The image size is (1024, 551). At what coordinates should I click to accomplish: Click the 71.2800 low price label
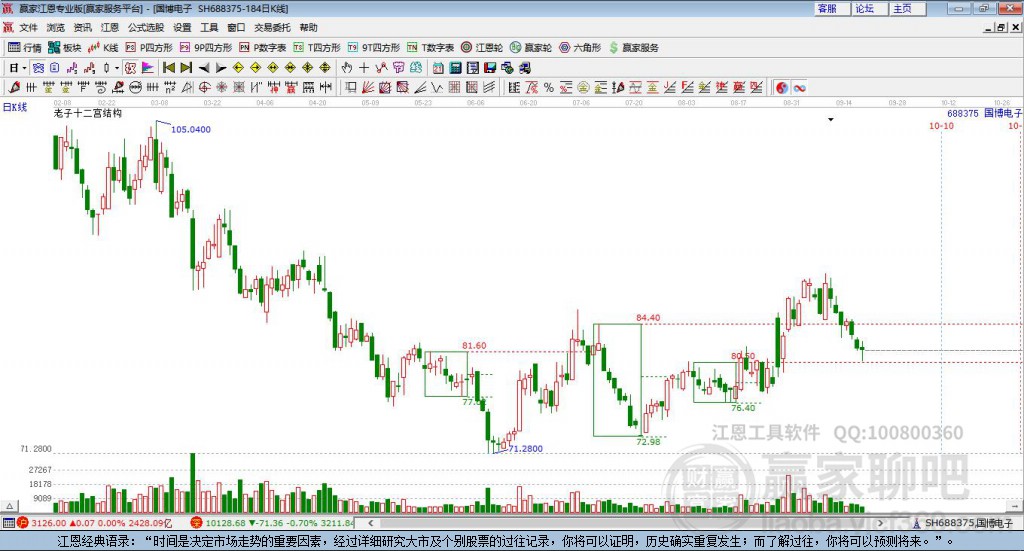(526, 449)
